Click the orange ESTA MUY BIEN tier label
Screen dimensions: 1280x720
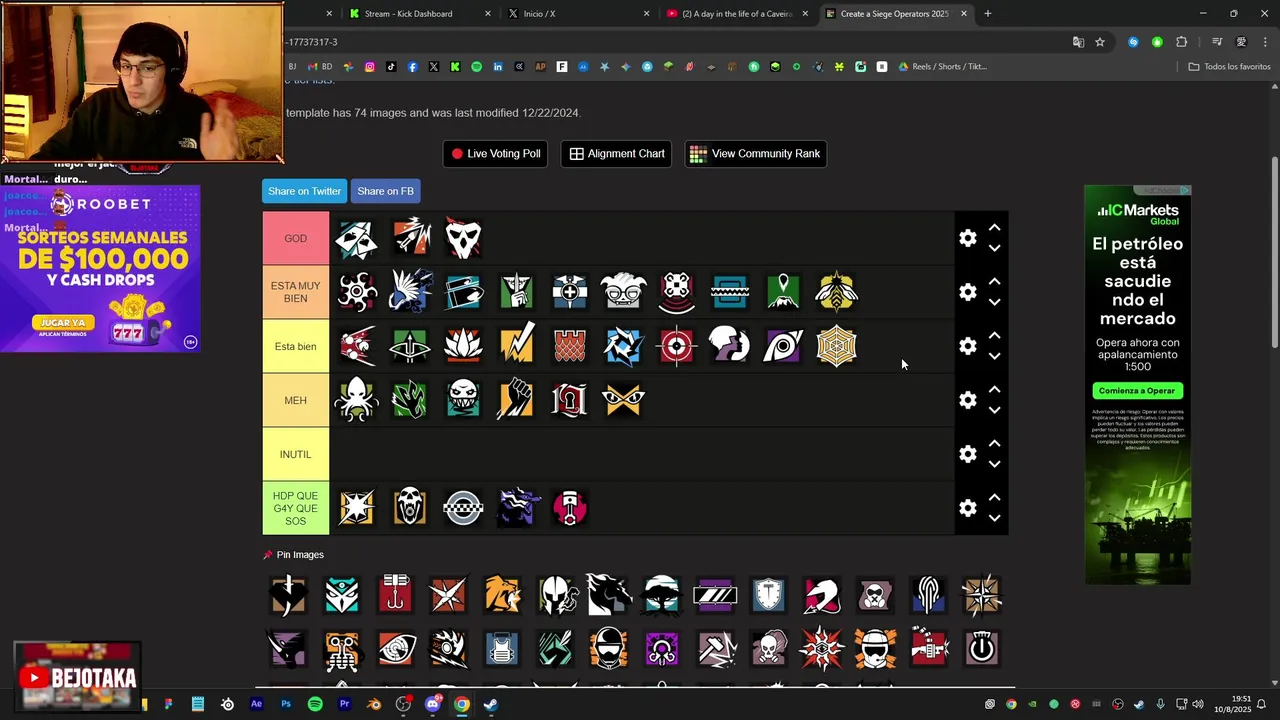[x=296, y=292]
